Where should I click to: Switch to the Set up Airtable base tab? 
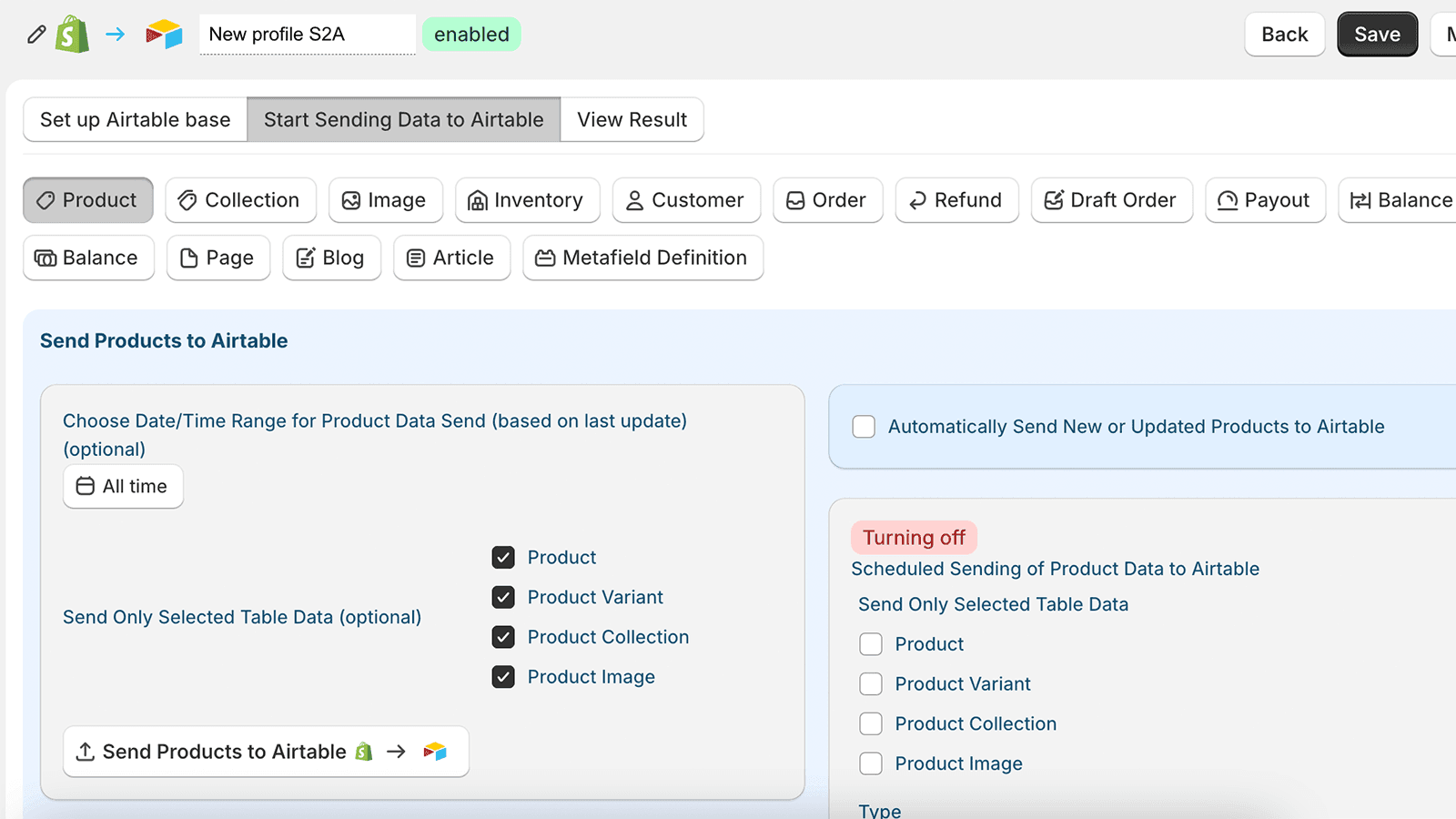click(x=134, y=119)
